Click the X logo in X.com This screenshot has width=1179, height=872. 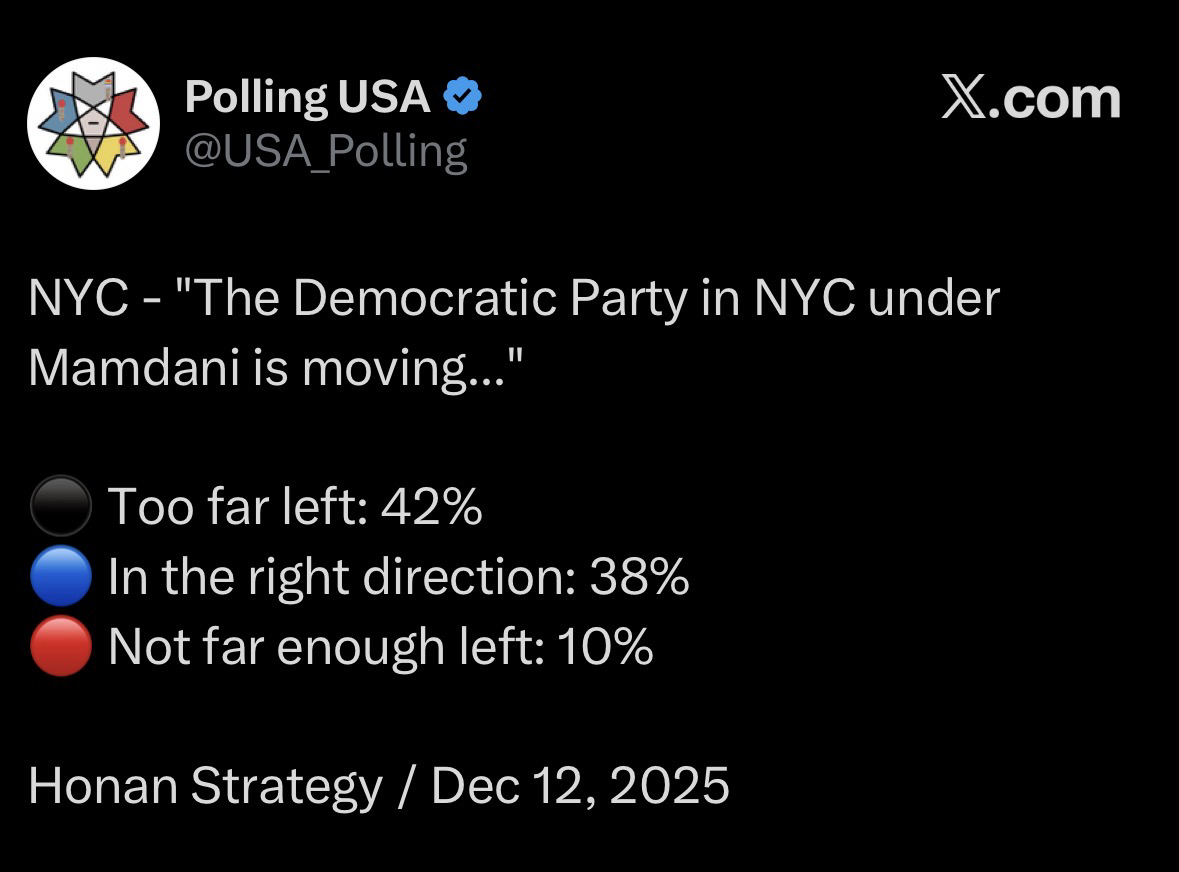tap(964, 98)
